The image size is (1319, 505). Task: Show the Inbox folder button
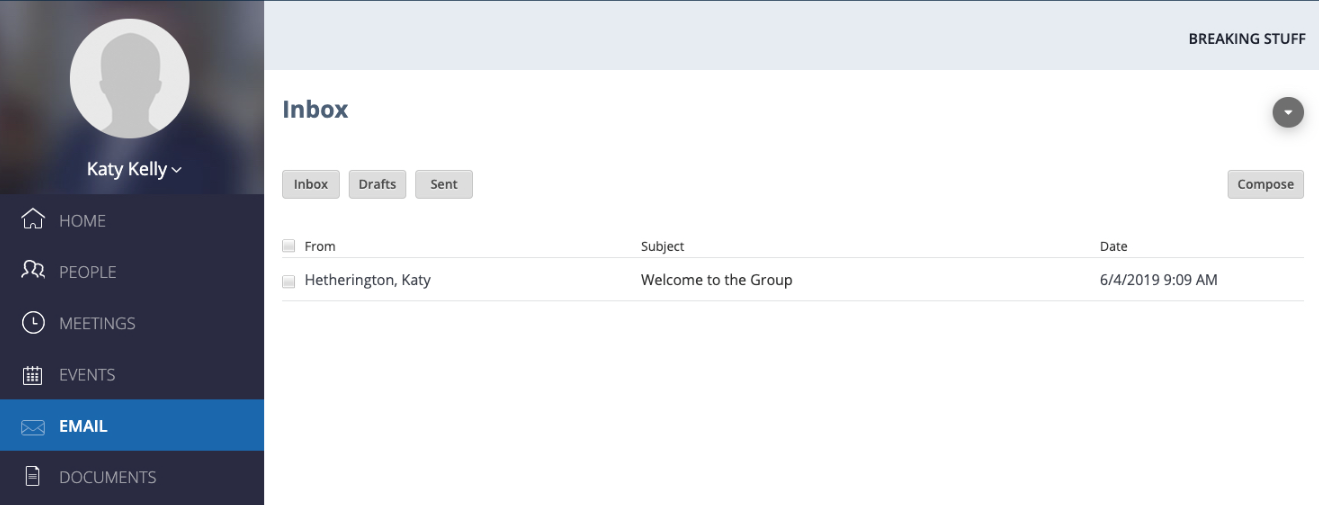[x=311, y=184]
